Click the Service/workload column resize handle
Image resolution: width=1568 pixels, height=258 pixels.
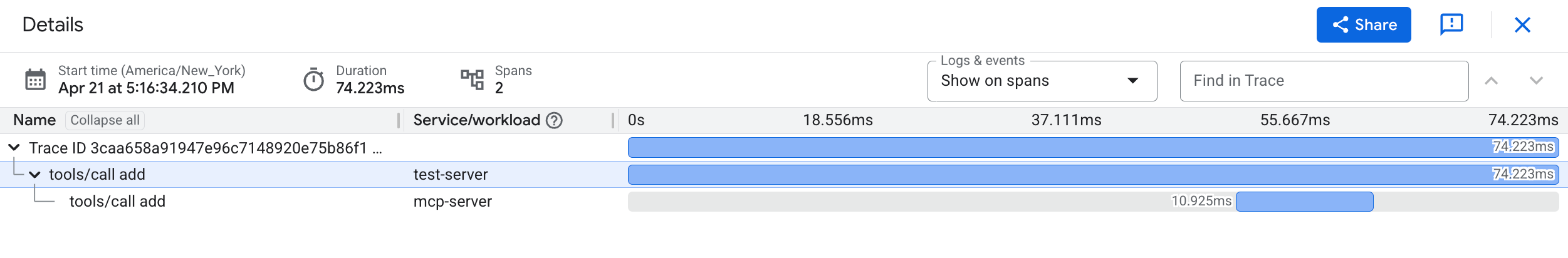(x=613, y=120)
